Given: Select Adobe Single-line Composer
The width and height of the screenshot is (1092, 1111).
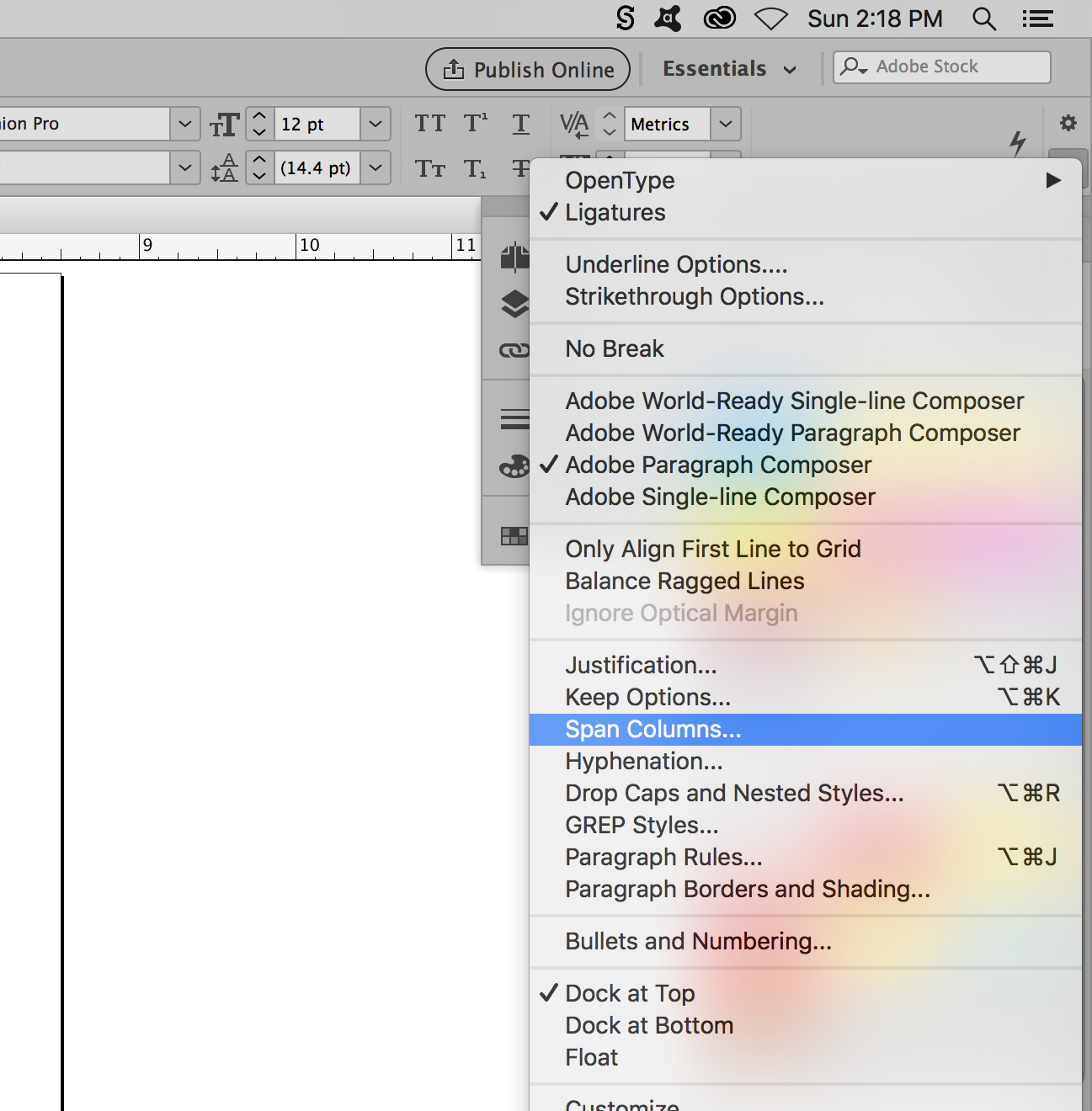Looking at the screenshot, I should [806, 497].
